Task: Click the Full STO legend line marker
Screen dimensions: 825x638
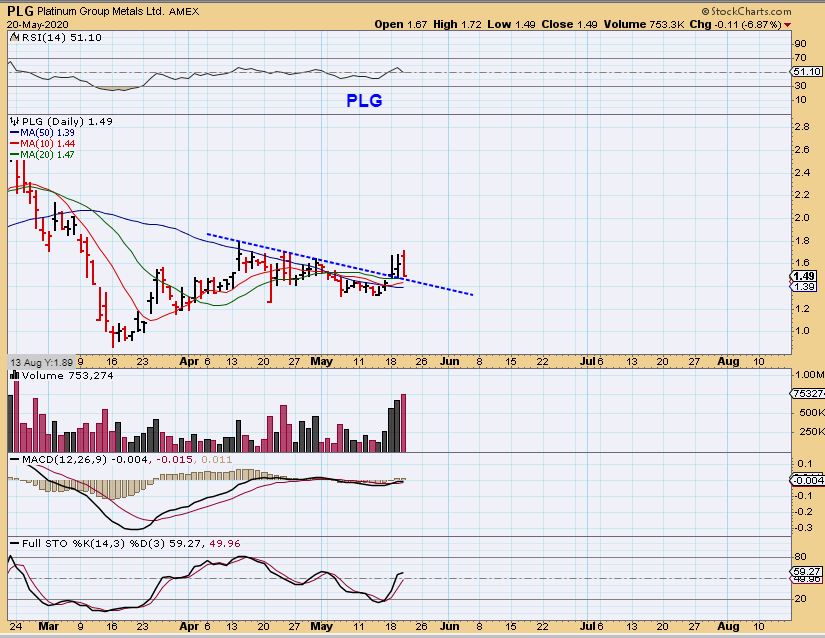Action: tap(15, 543)
